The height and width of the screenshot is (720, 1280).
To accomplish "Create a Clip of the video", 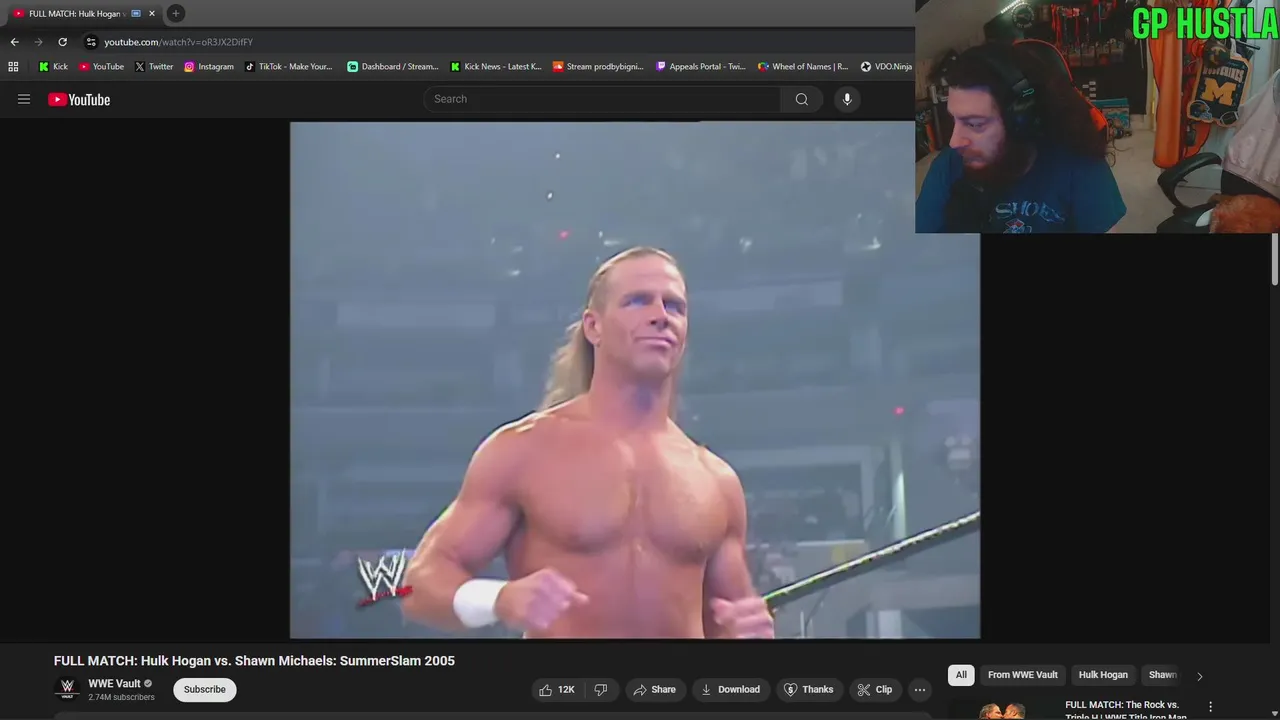I will pos(874,690).
